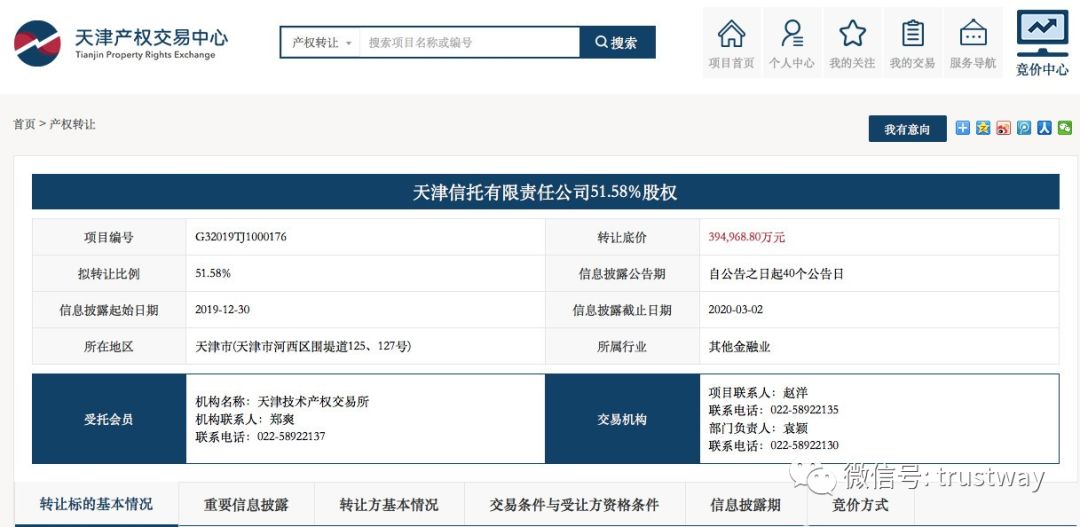
Task: Share to Sina Weibo icon
Action: 1004,128
